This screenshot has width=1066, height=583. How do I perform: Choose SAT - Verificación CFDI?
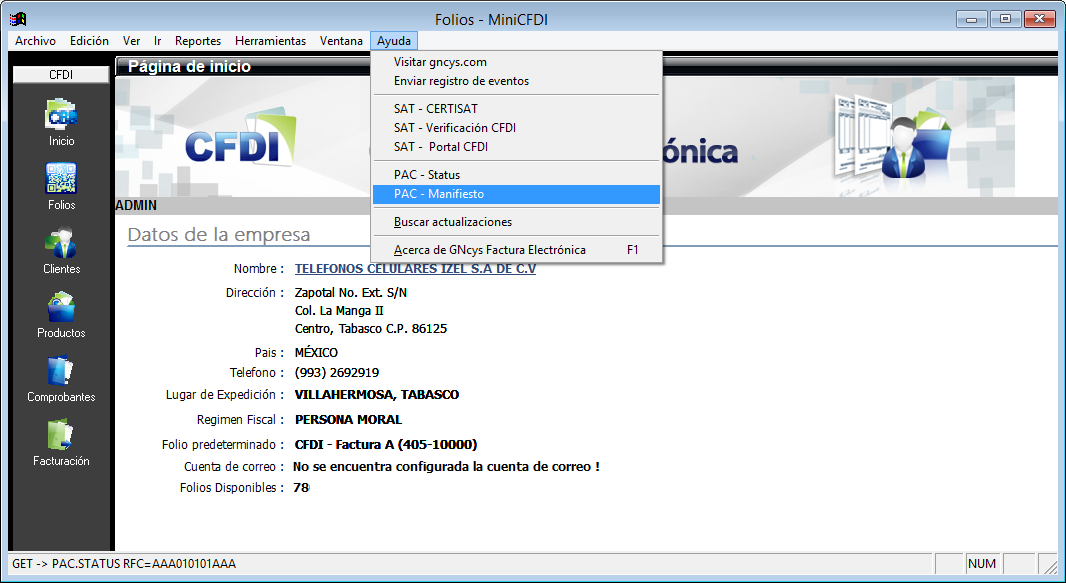(517, 128)
